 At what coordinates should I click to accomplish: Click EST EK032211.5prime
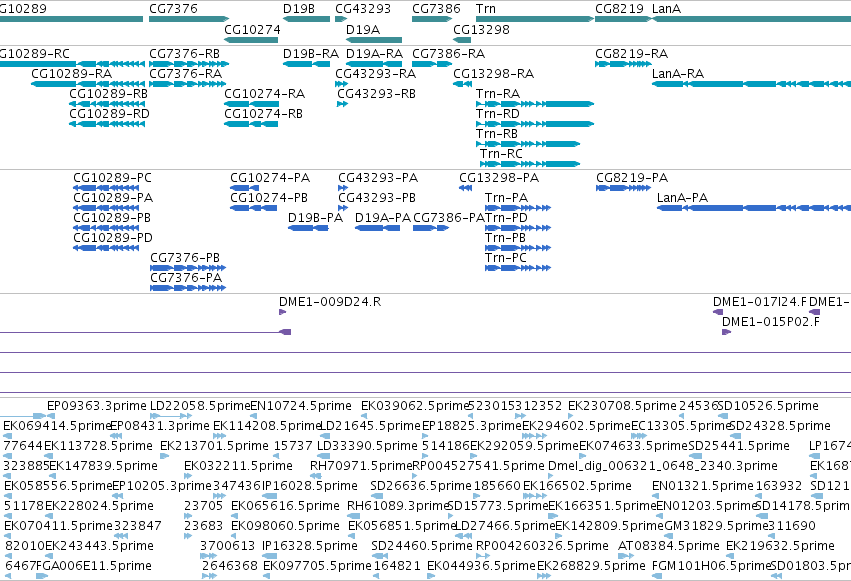[238, 467]
